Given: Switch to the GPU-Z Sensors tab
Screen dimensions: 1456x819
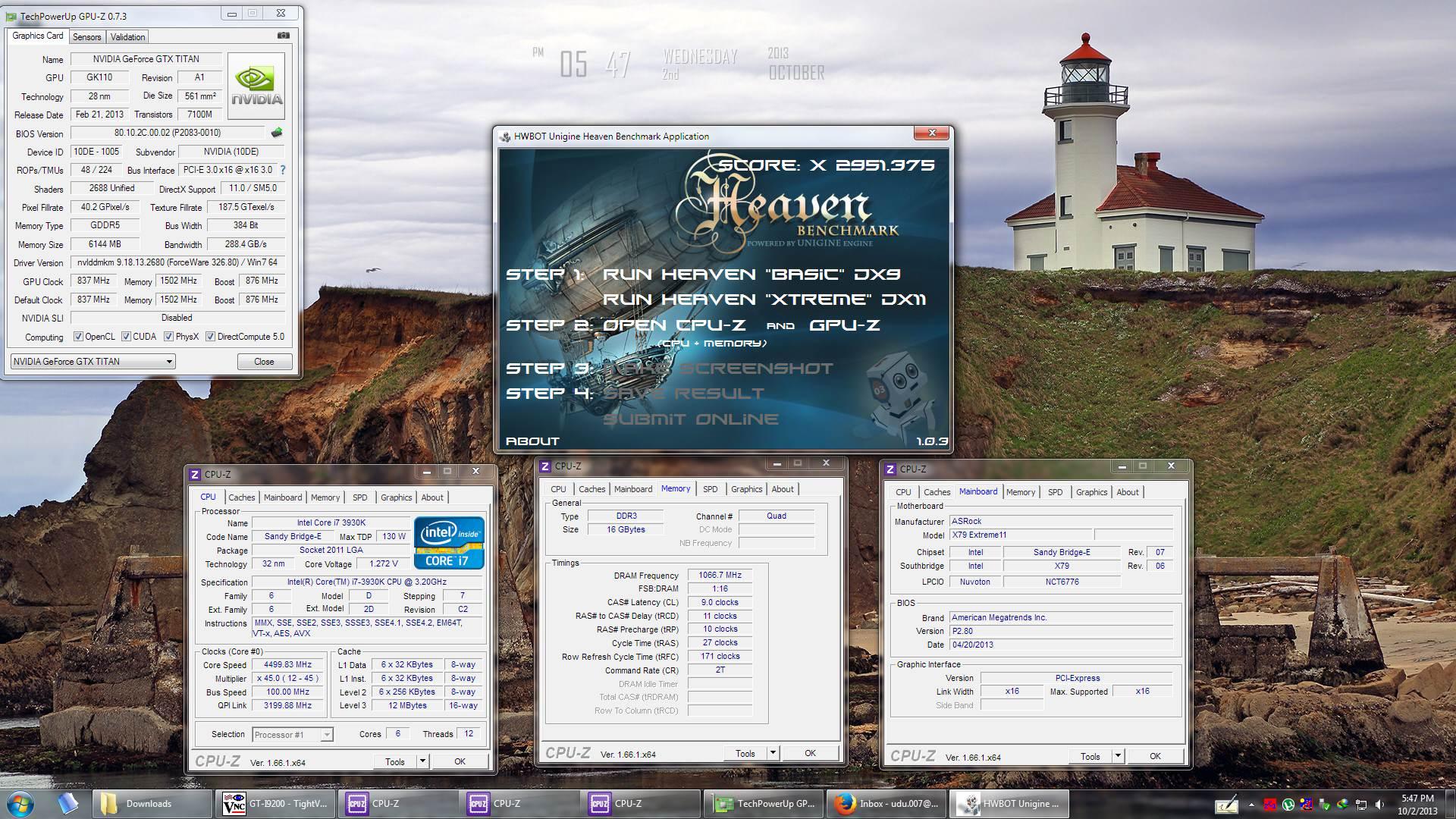Looking at the screenshot, I should pos(86,36).
